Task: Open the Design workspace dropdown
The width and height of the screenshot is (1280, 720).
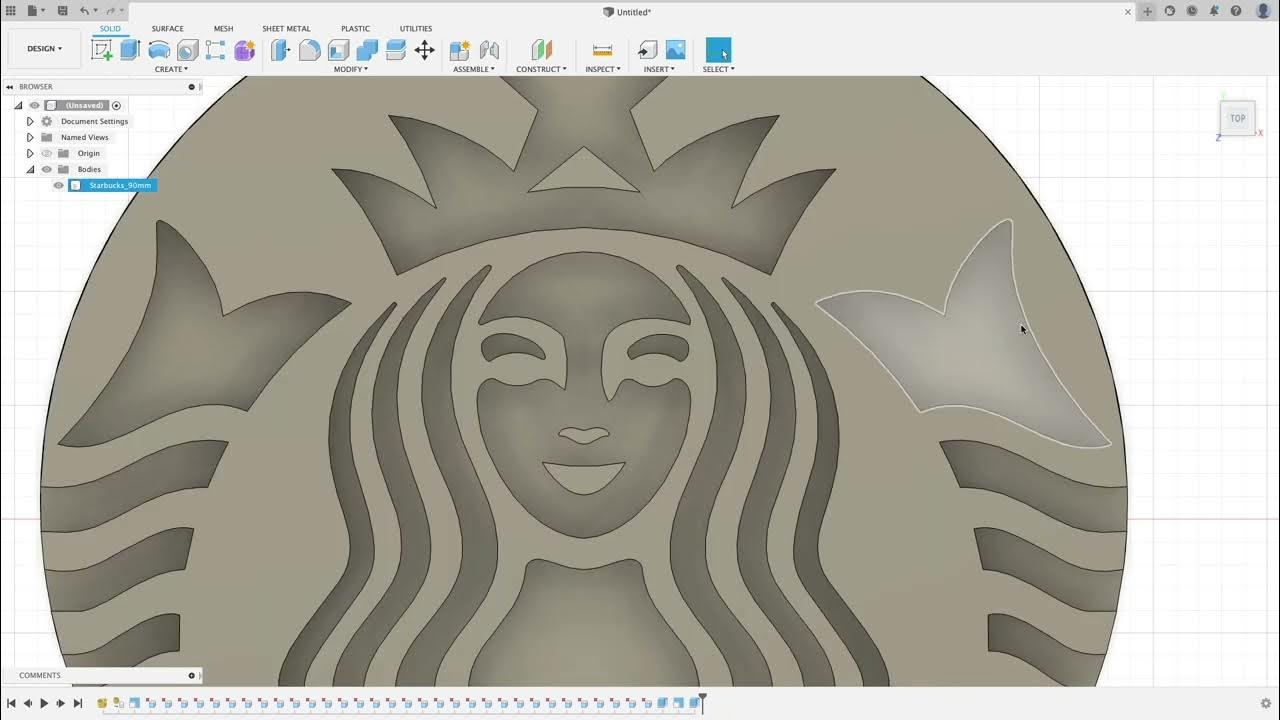Action: (x=45, y=48)
